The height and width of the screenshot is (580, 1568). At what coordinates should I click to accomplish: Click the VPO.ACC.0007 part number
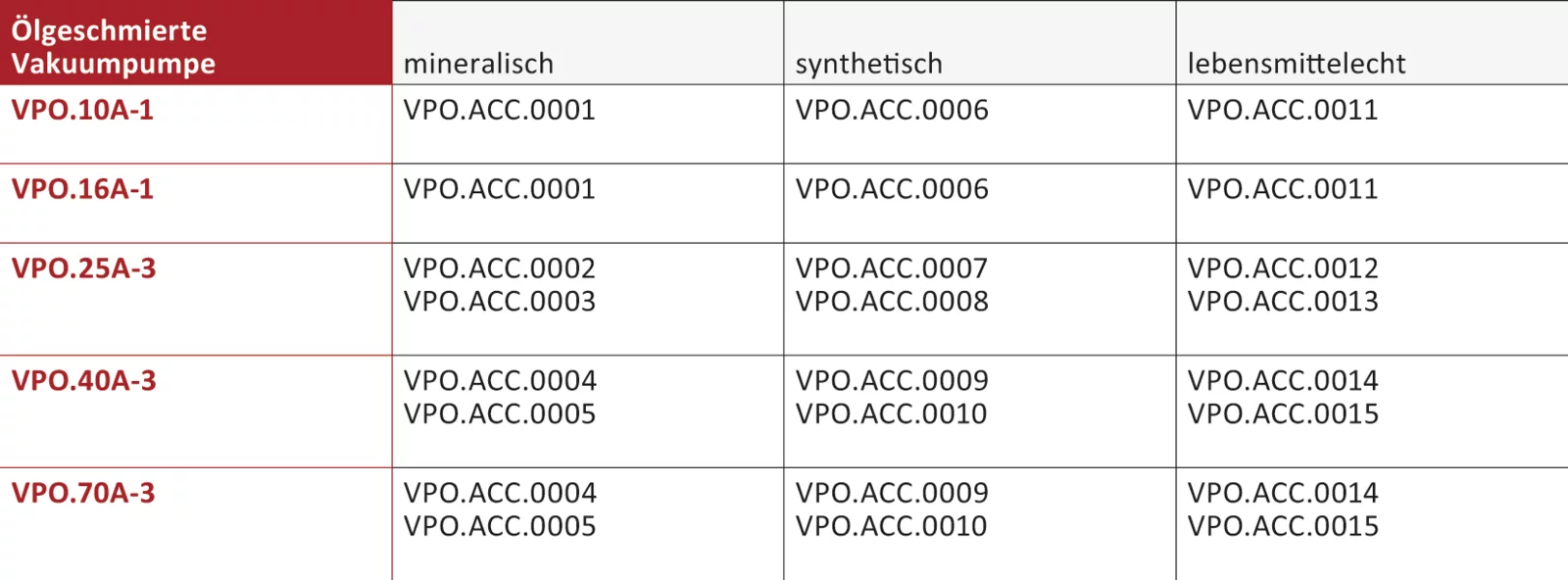(891, 268)
